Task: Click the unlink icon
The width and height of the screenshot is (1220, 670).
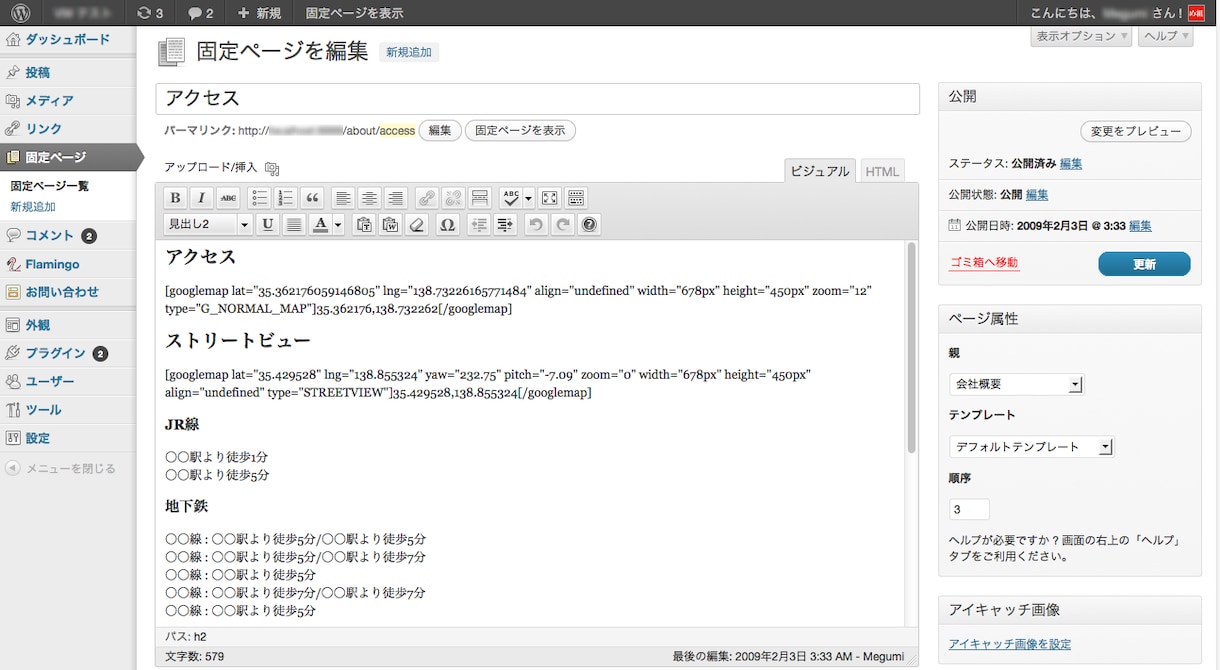Action: pos(453,198)
